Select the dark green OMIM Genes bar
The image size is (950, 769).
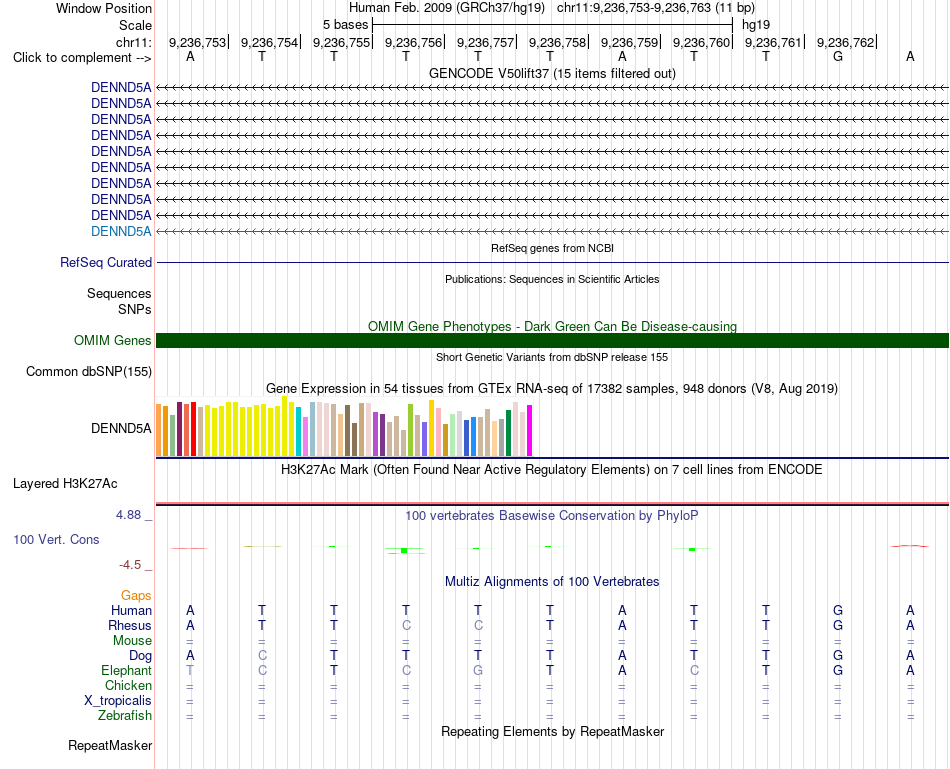[552, 341]
